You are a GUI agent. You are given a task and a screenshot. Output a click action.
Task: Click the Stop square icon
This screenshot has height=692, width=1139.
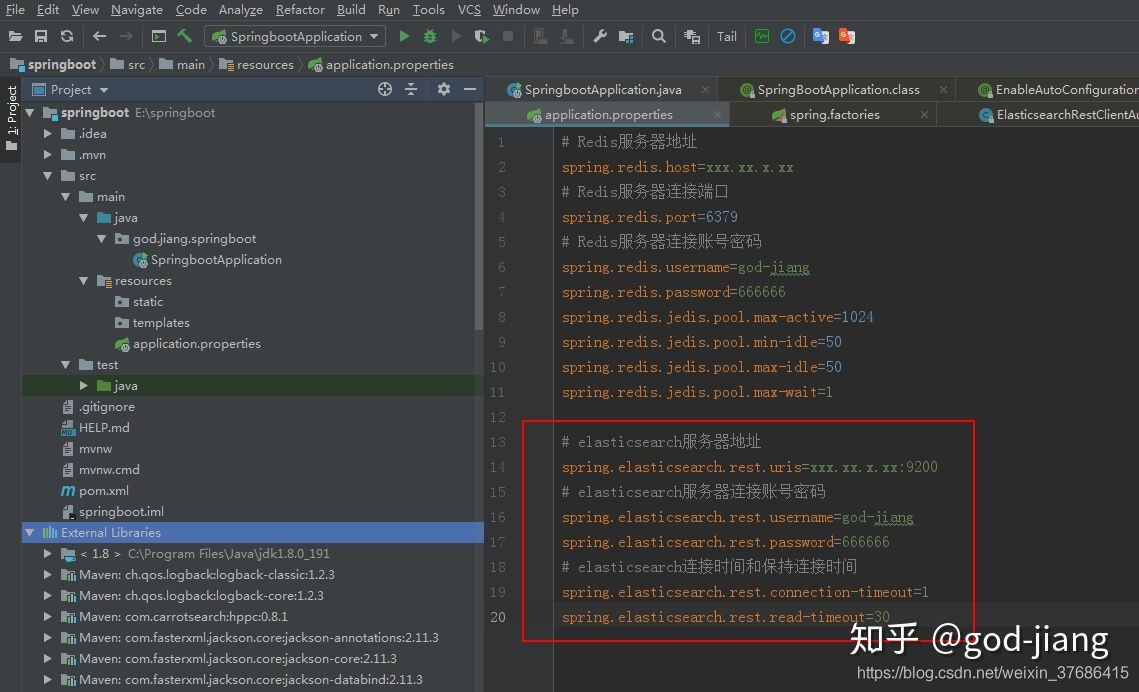click(508, 36)
